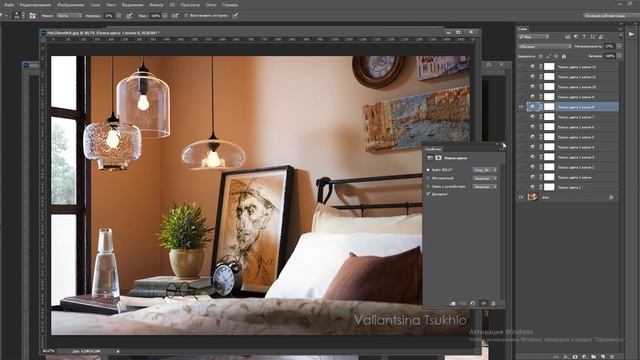
Task: Uncheck the Дизеринг checkbox
Action: tap(428, 194)
